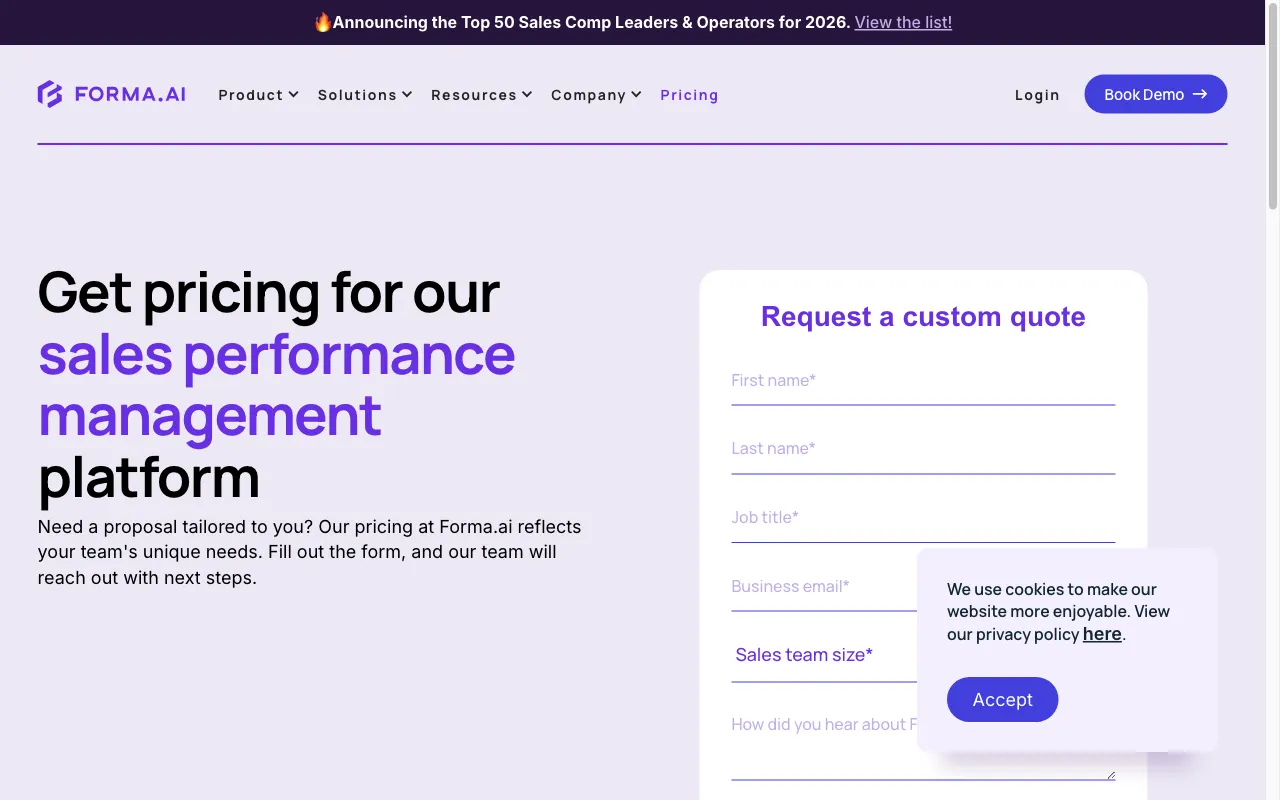This screenshot has width=1280, height=800.
Task: Click the textarea resize handle
Action: [1110, 774]
